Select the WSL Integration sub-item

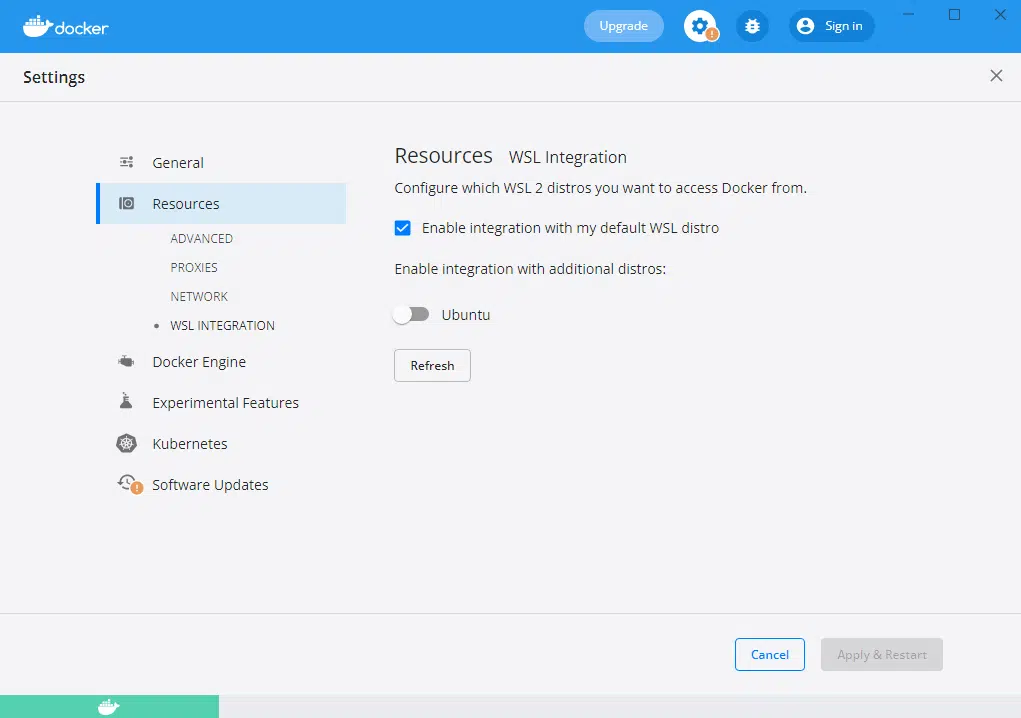pos(223,325)
